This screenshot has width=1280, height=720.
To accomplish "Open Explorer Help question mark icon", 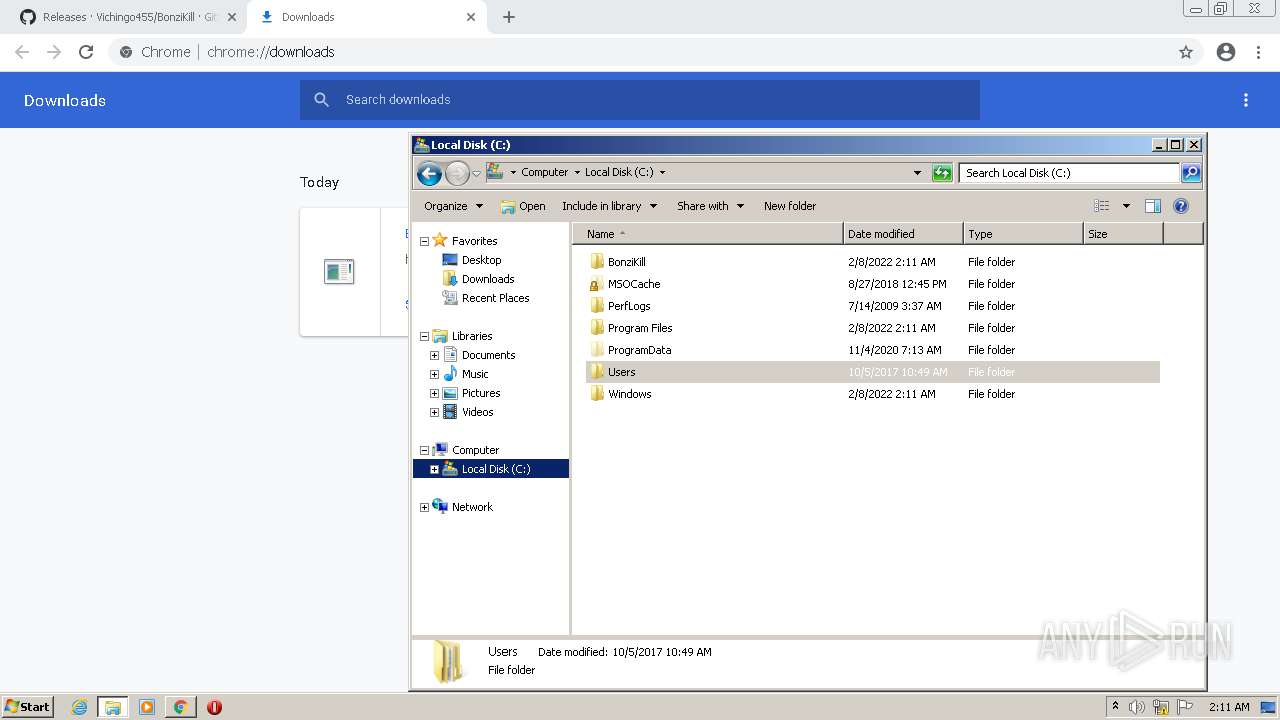I will (1181, 206).
